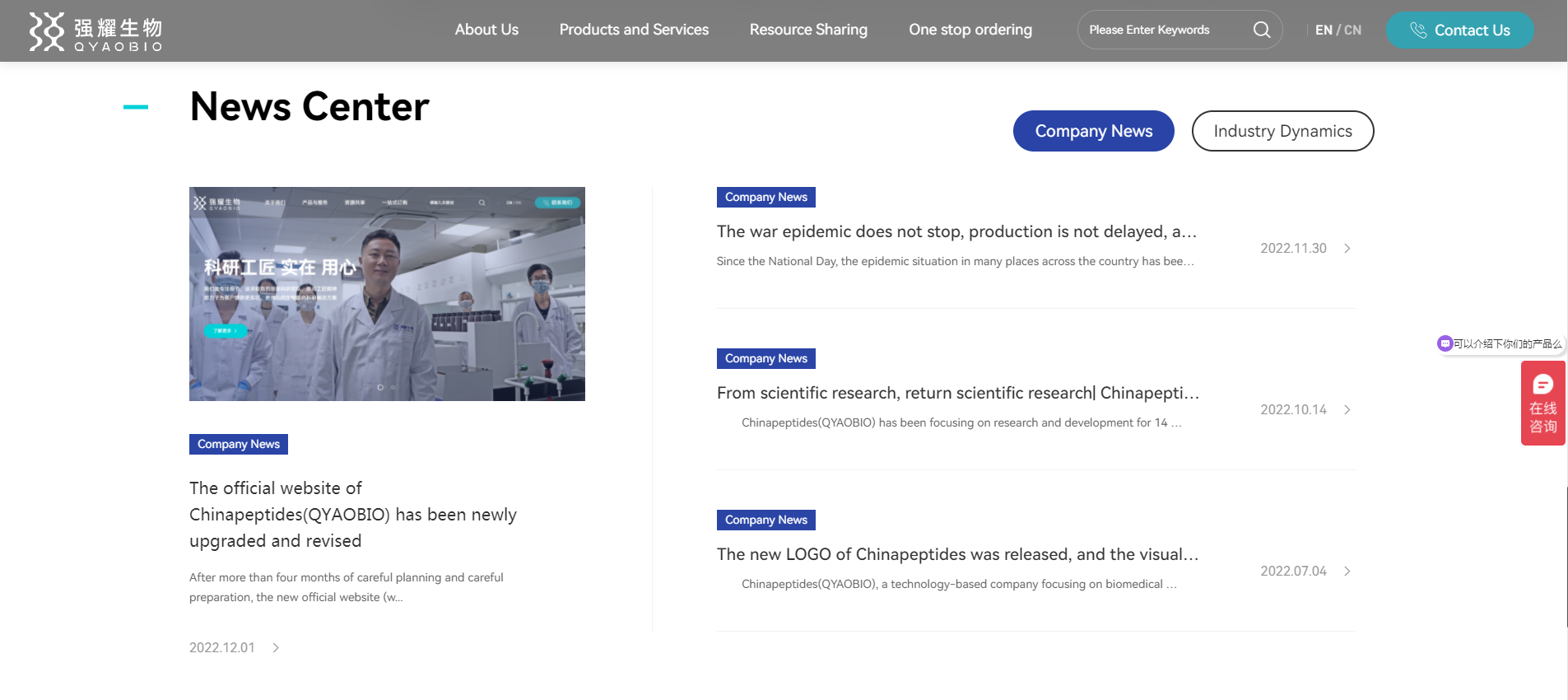1568x700 pixels.
Task: Click the QYAOBIO logo in header
Action: [95, 31]
